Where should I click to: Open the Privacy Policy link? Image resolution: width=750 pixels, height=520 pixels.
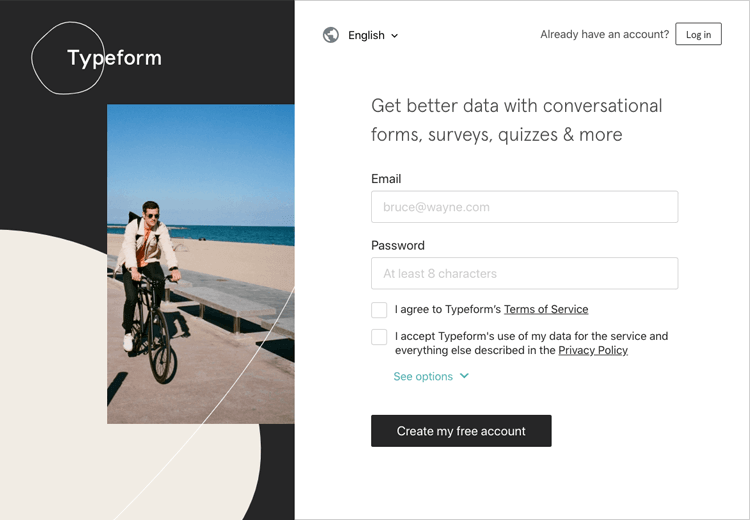point(593,350)
